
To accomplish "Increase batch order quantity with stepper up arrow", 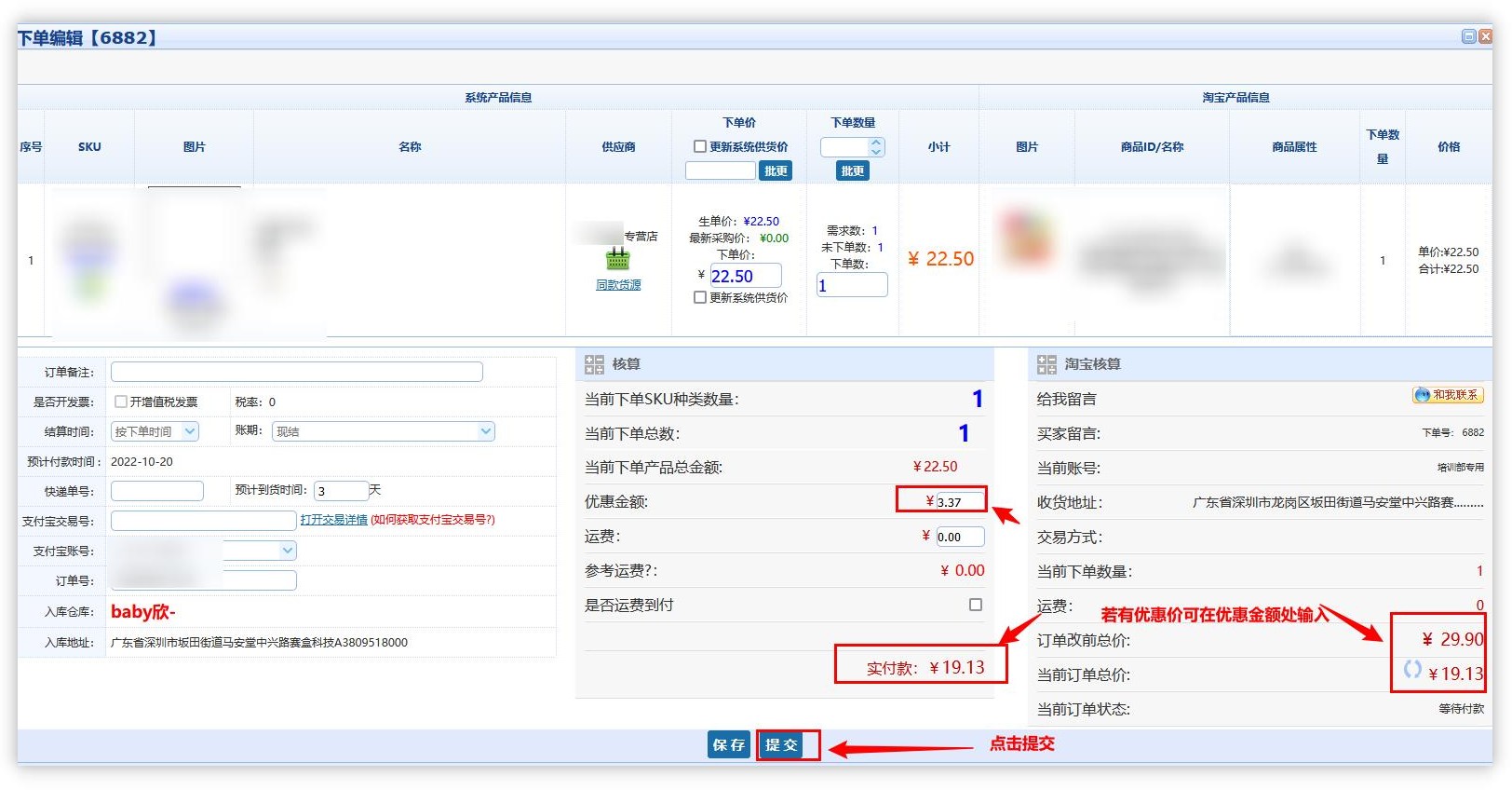I will (876, 143).
